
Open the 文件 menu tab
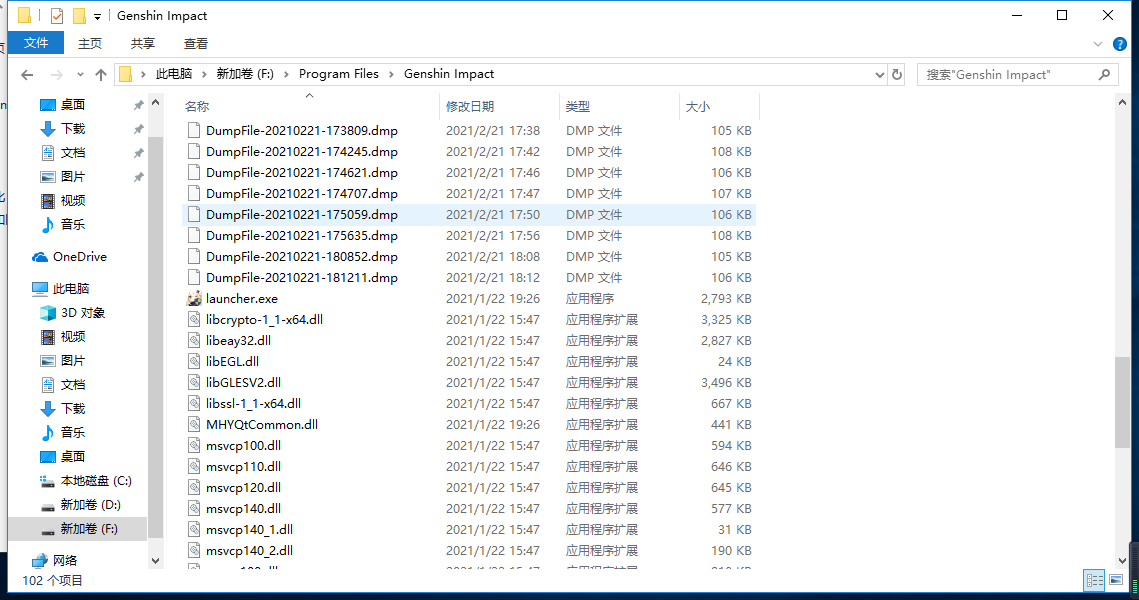[36, 43]
